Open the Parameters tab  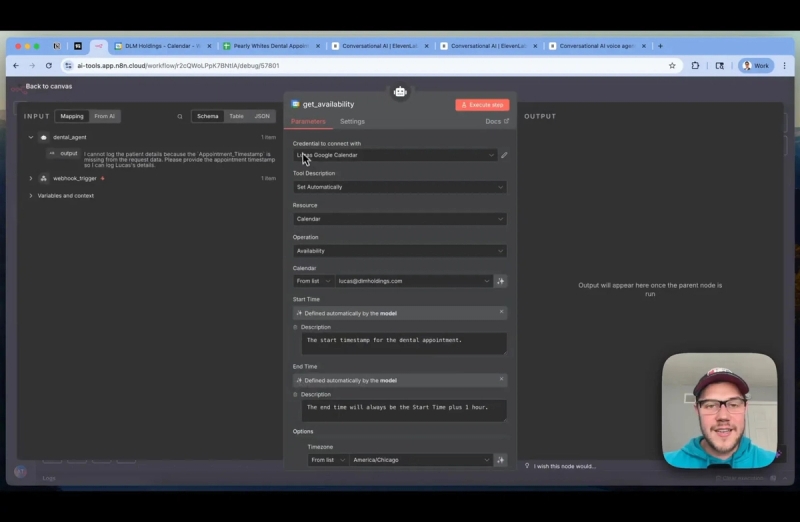[x=308, y=121]
